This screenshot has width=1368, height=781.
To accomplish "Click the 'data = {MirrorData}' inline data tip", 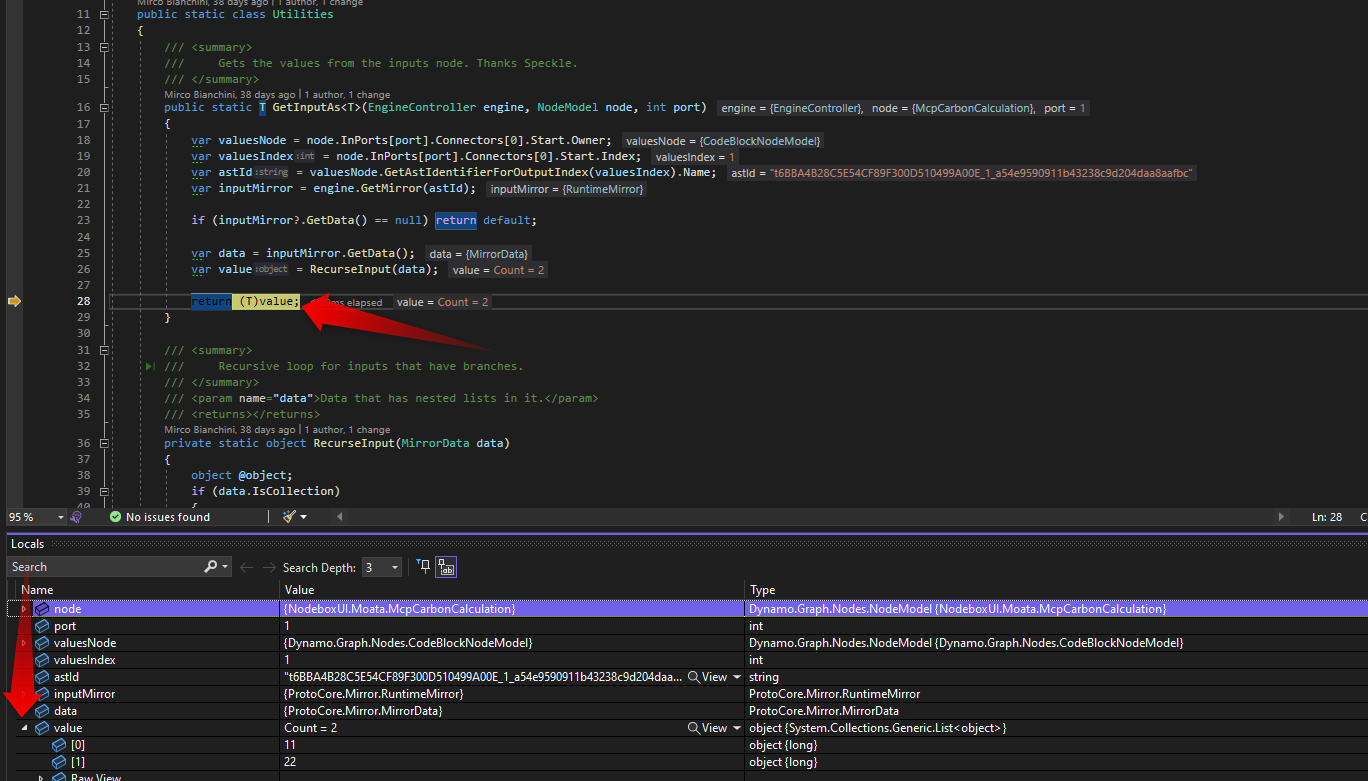I will 479,254.
